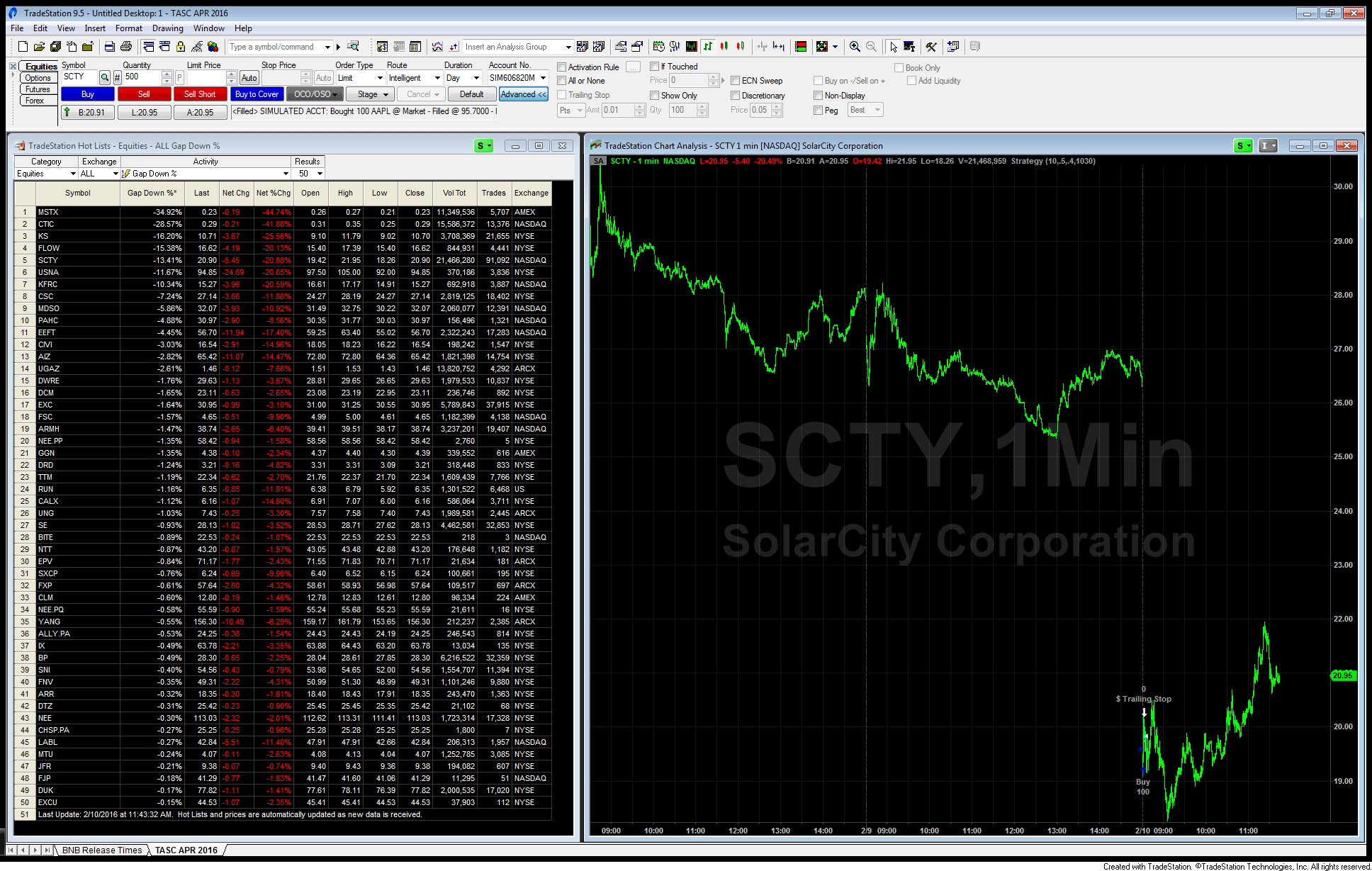Click the find symbol icon after command box
This screenshot has height=871, width=1372.
(353, 47)
